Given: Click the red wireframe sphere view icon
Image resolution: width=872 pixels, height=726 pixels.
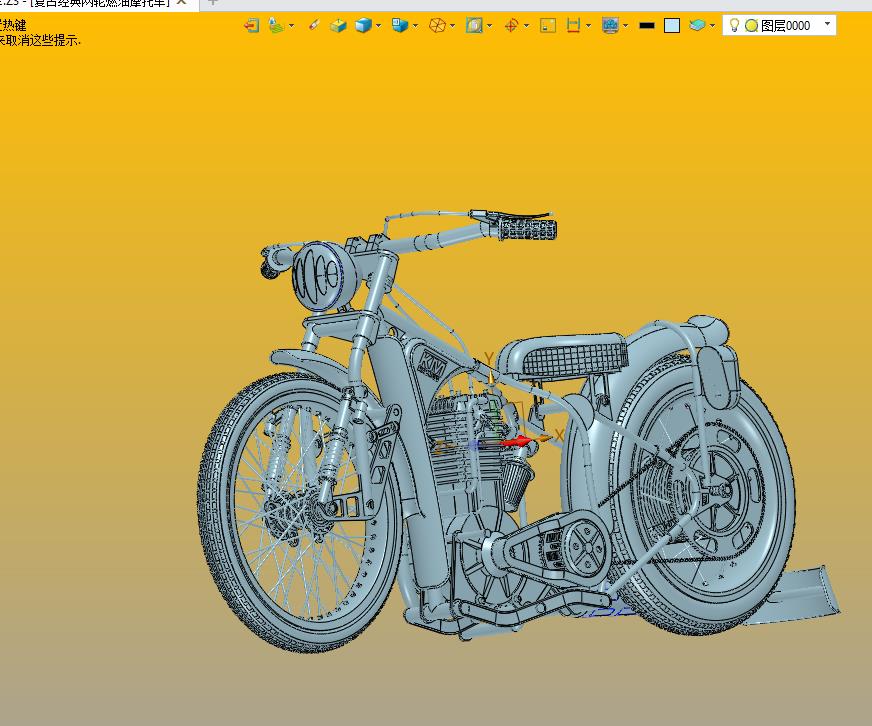Looking at the screenshot, I should pos(437,25).
